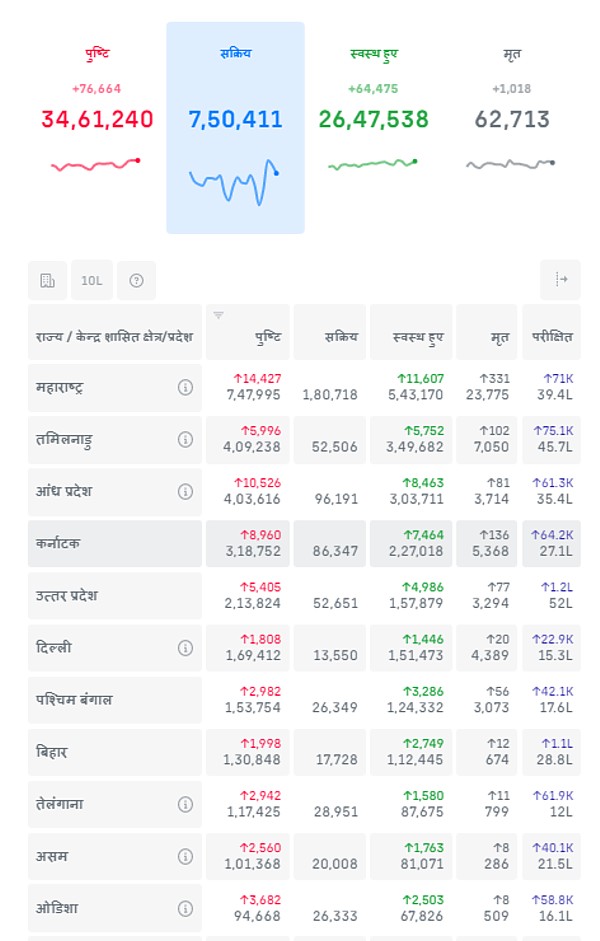Click the expand-columns arrow icon
This screenshot has height=941, width=600.
coord(560,280)
